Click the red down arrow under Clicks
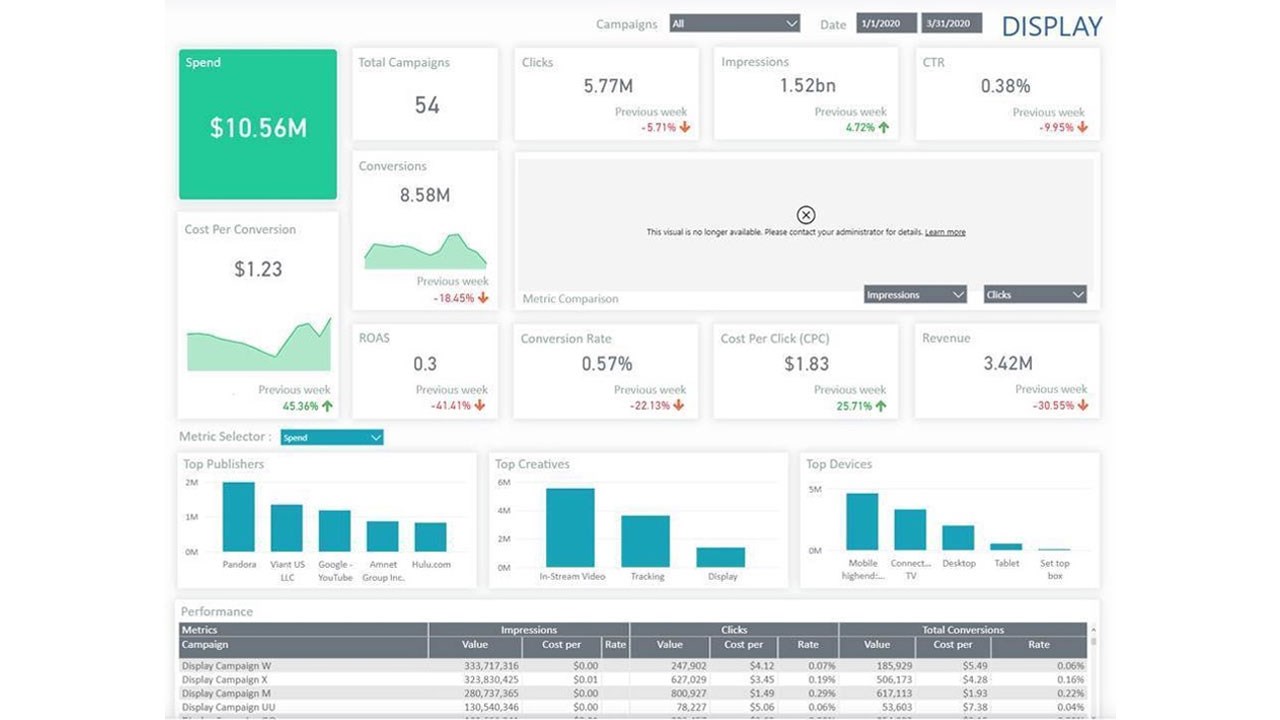 click(x=685, y=128)
